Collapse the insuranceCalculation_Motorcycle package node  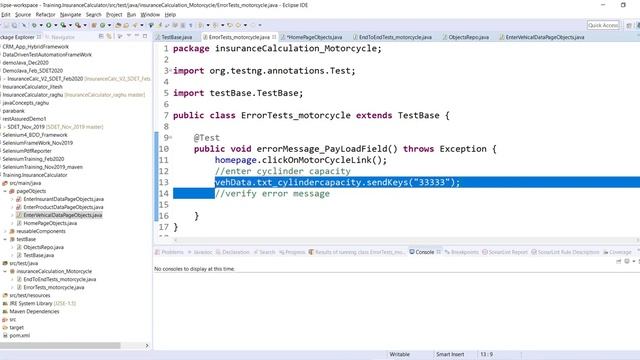click(x=5, y=271)
